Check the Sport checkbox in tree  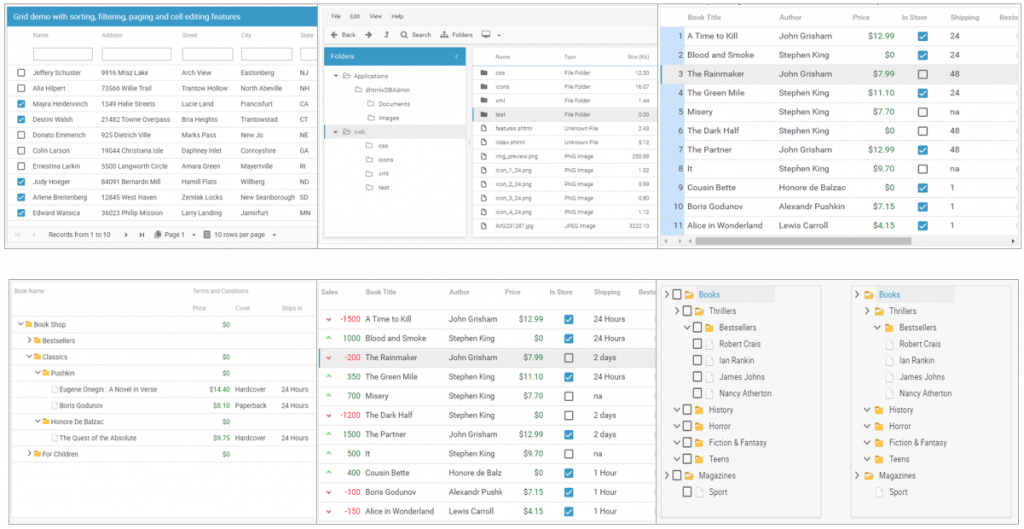[x=687, y=492]
